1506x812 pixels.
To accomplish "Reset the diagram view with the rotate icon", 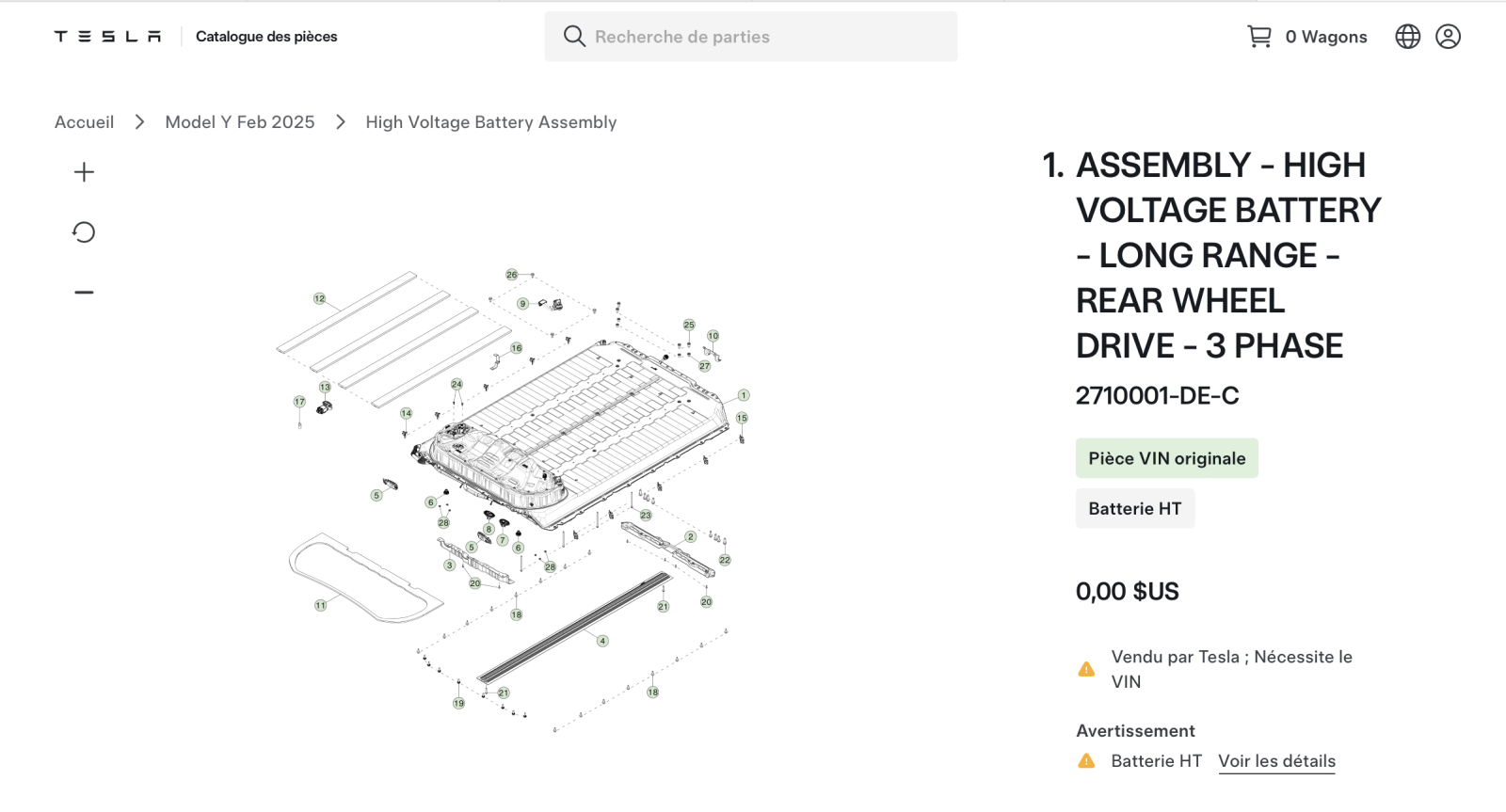I will (x=84, y=232).
